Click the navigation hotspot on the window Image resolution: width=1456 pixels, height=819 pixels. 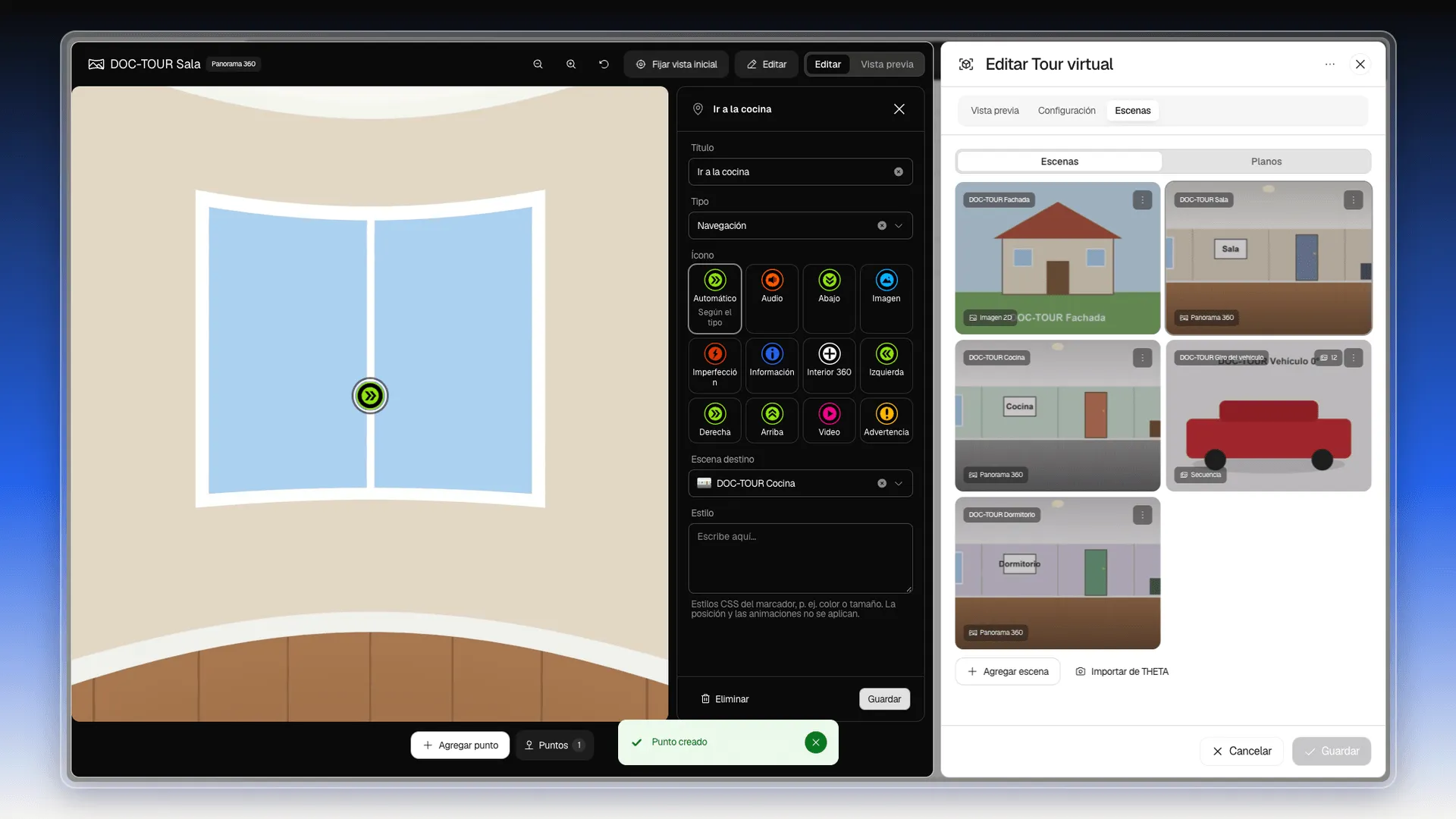point(370,395)
